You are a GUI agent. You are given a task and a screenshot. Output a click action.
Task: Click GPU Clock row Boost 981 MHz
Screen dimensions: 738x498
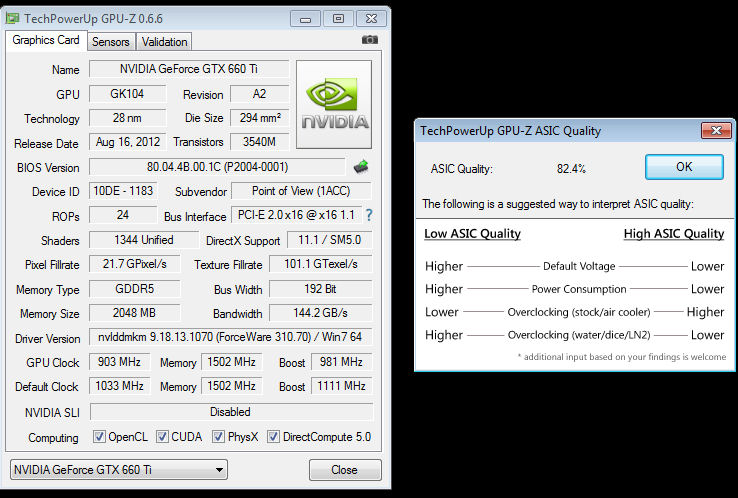pos(342,362)
